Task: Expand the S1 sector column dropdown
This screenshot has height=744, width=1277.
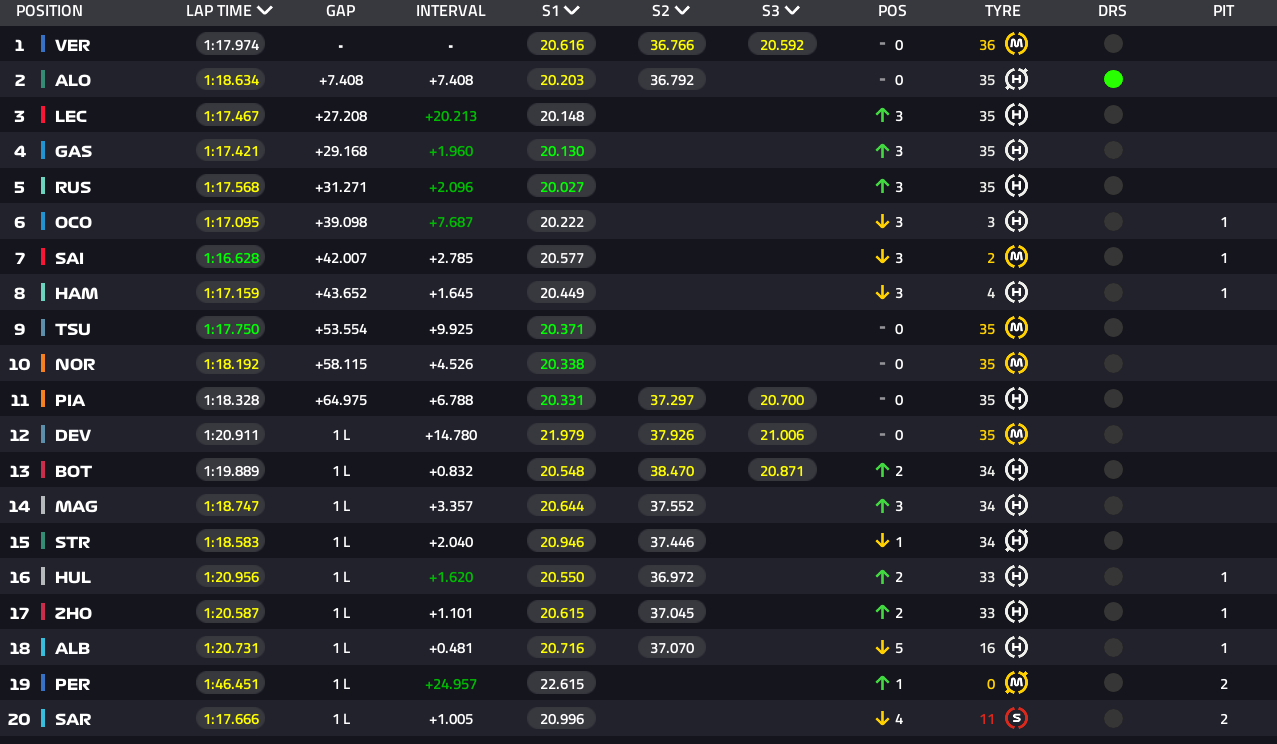Action: [572, 12]
